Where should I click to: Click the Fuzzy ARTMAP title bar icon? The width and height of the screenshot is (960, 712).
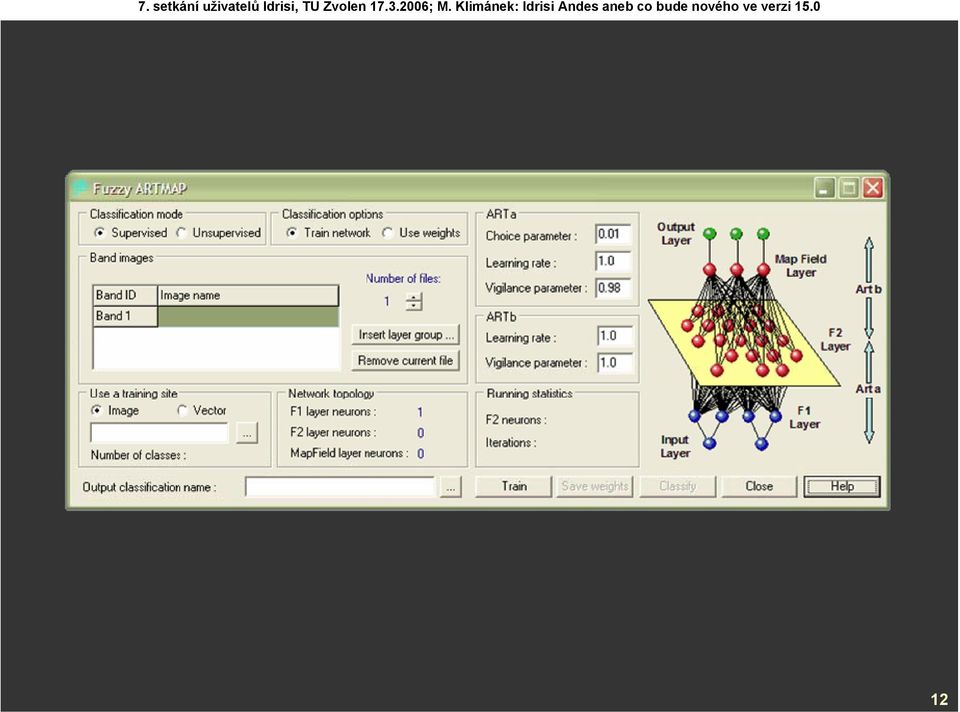pyautogui.click(x=80, y=189)
